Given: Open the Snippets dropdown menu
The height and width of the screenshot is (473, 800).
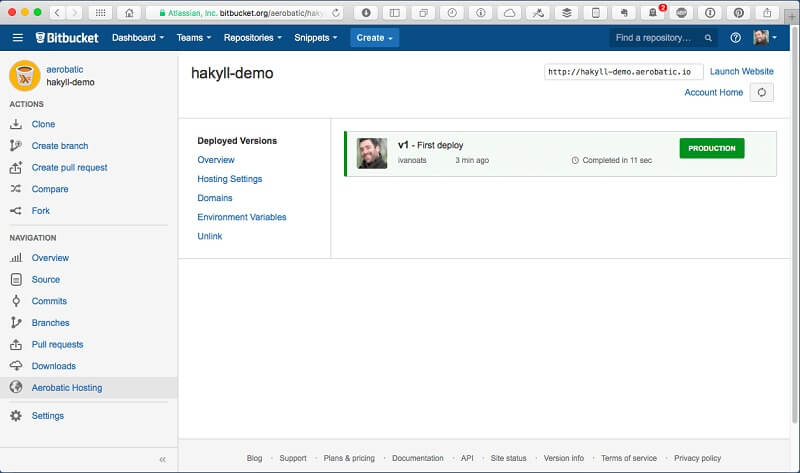Looking at the screenshot, I should click(x=315, y=38).
